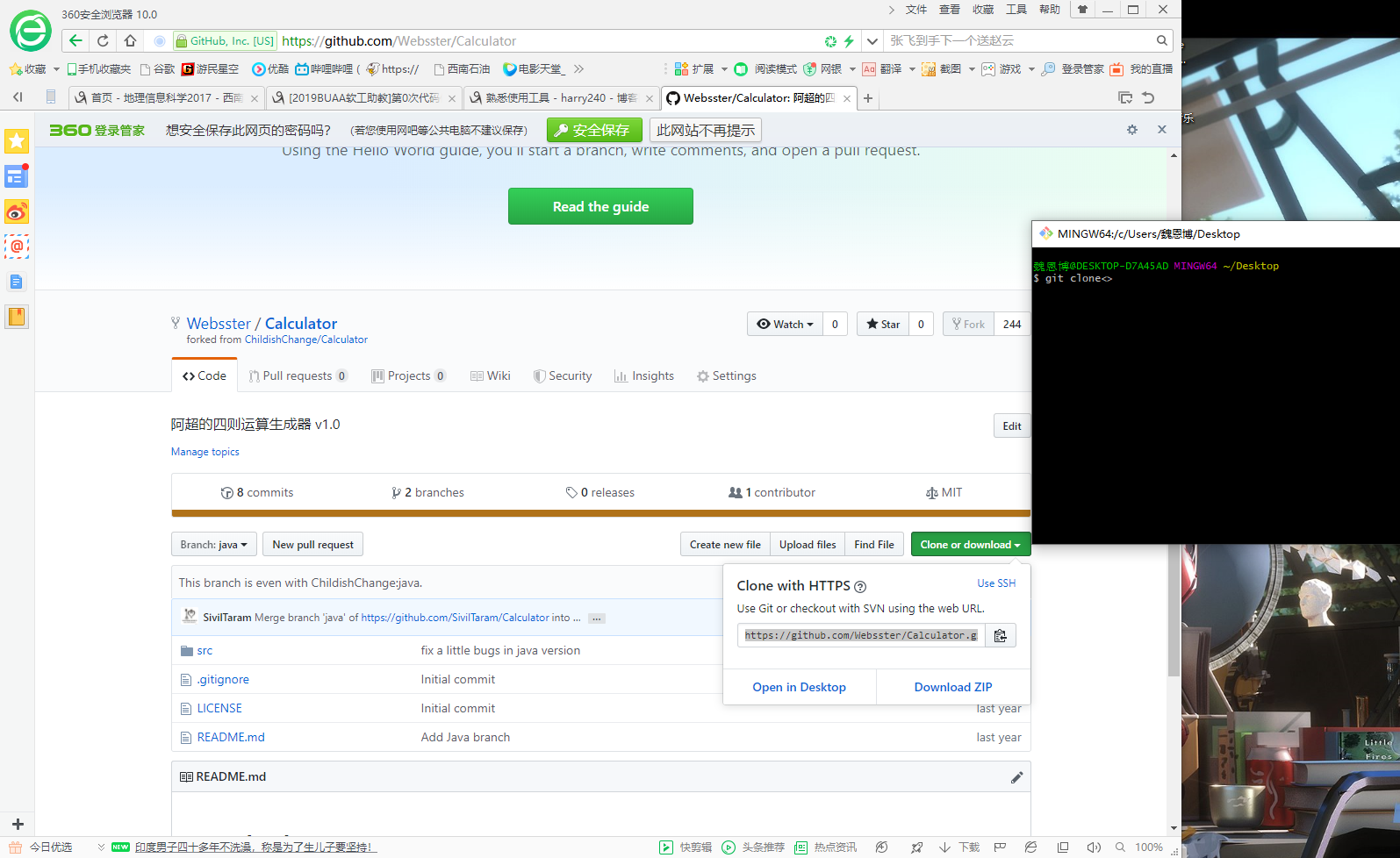Switch to the Pull requests tab
Image resolution: width=1400 pixels, height=858 pixels.
298,375
